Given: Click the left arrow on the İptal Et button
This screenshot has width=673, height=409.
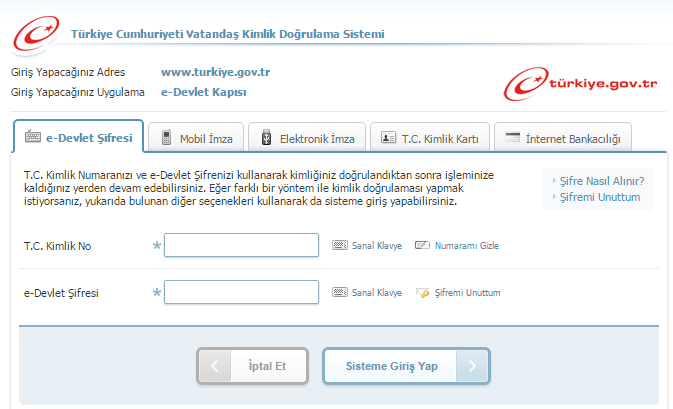Looking at the screenshot, I should pyautogui.click(x=215, y=366).
